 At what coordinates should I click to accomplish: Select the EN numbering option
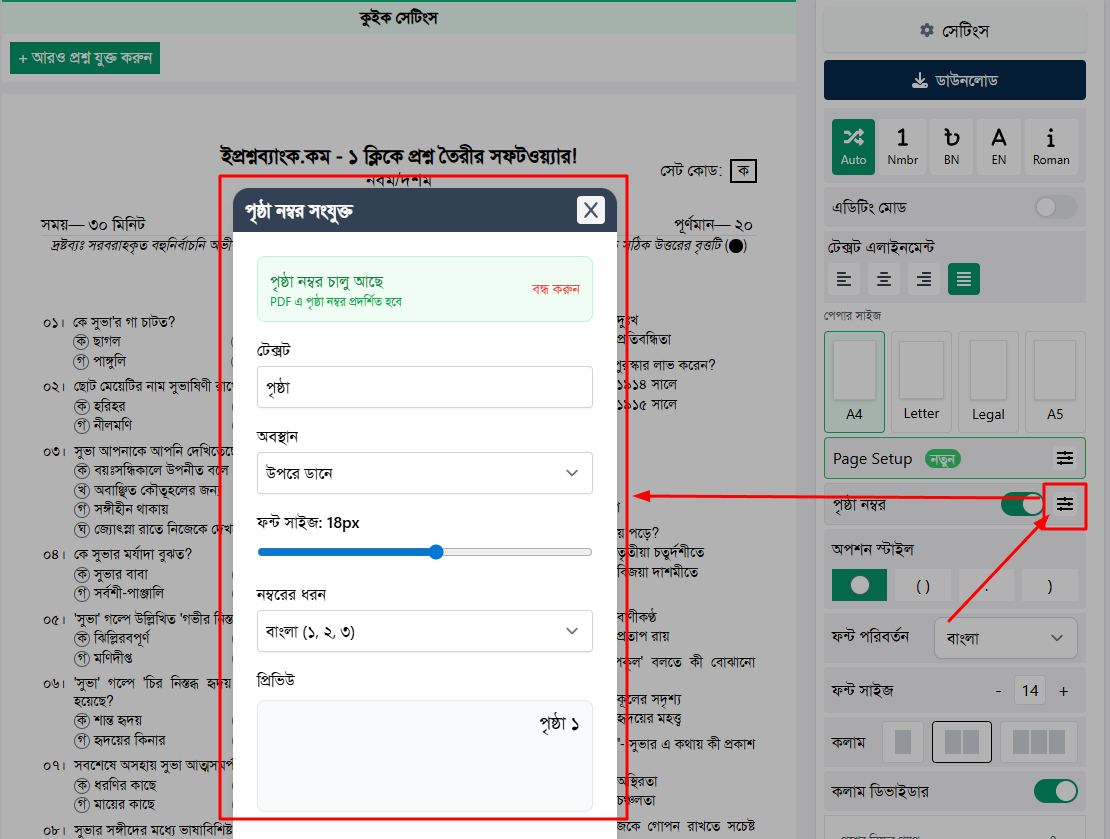999,147
